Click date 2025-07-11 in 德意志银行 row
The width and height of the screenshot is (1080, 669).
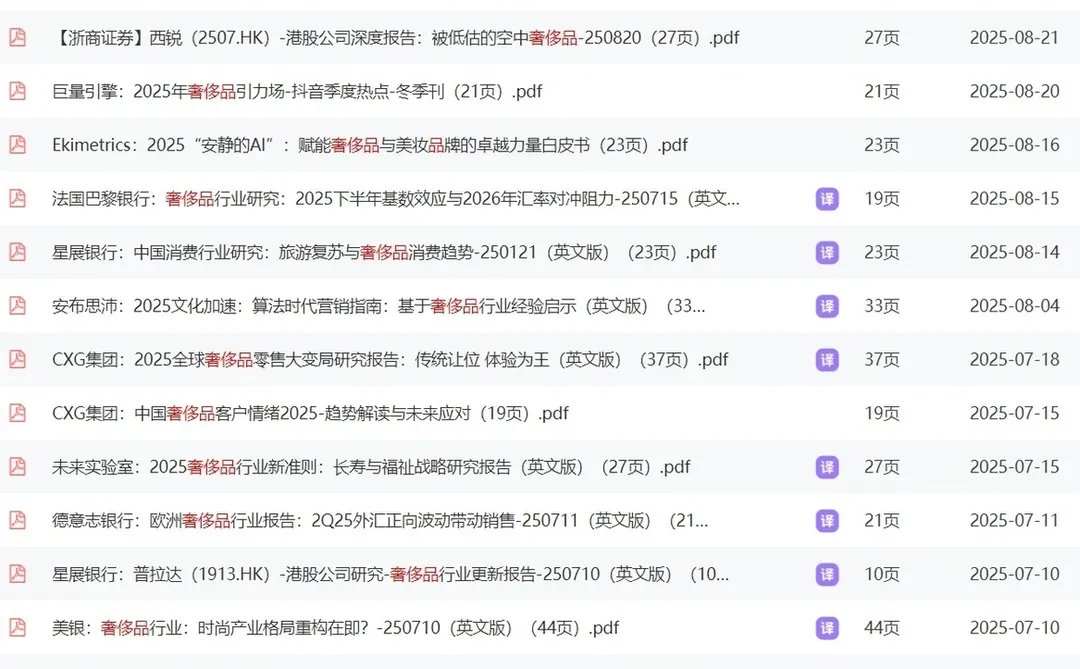1014,520
